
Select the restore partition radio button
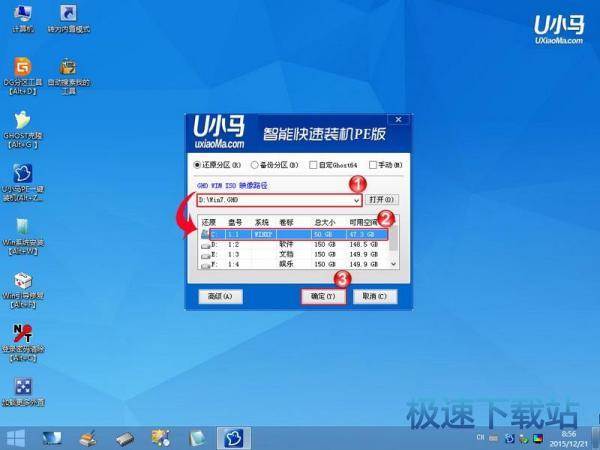[x=197, y=165]
